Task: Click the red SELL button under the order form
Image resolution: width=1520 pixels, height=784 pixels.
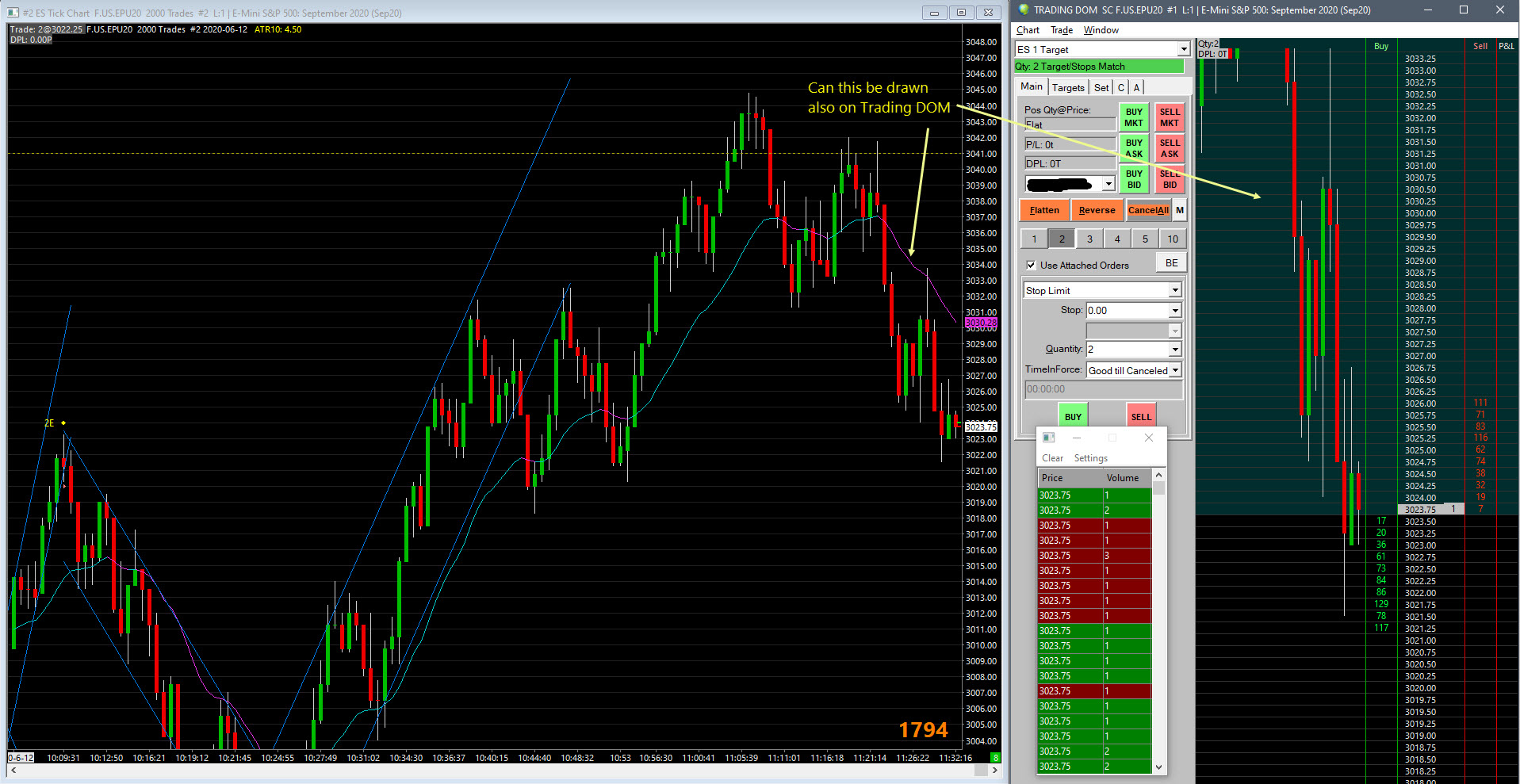Action: pyautogui.click(x=1141, y=416)
